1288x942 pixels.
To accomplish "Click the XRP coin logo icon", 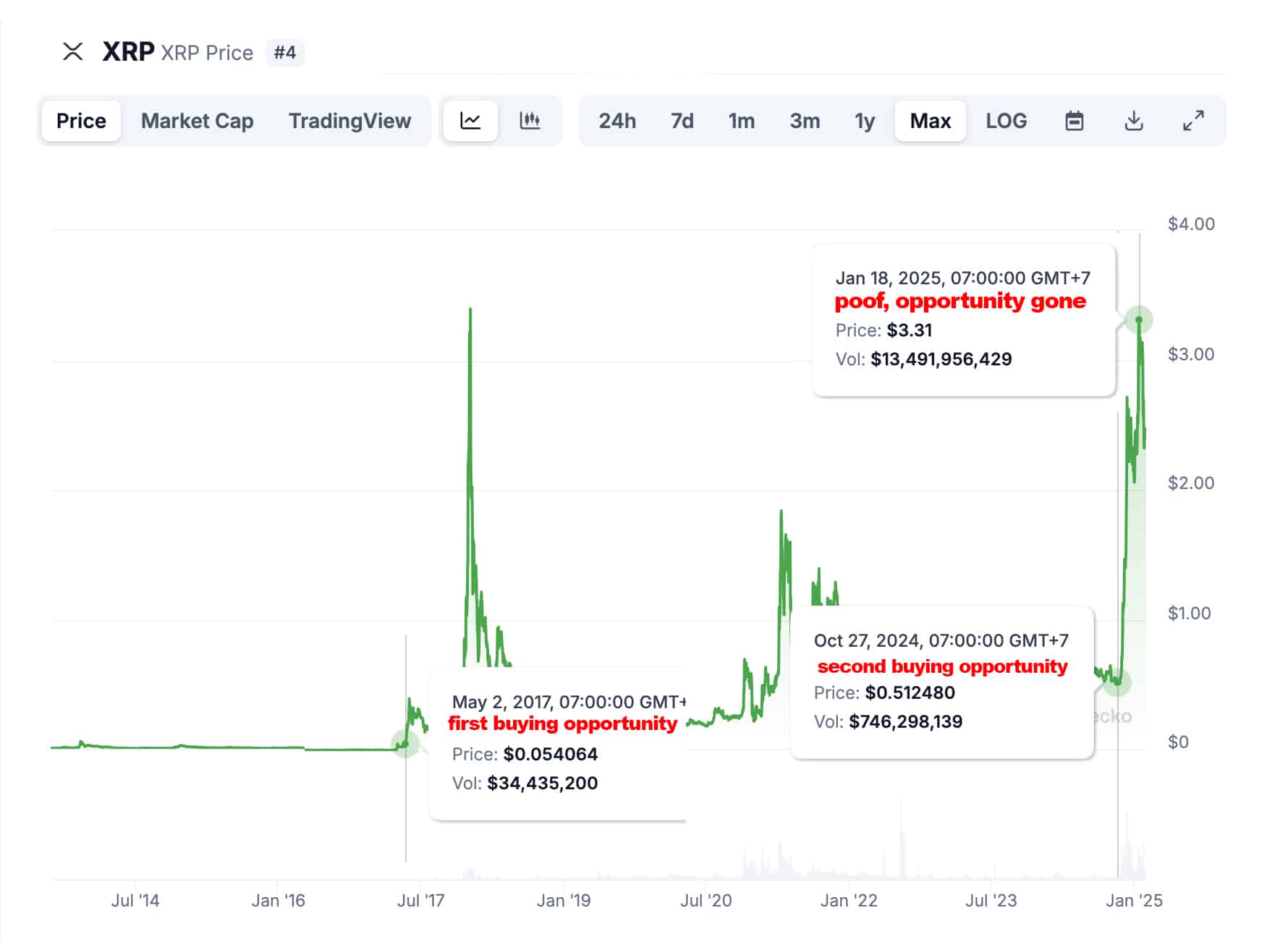I will pos(72,51).
